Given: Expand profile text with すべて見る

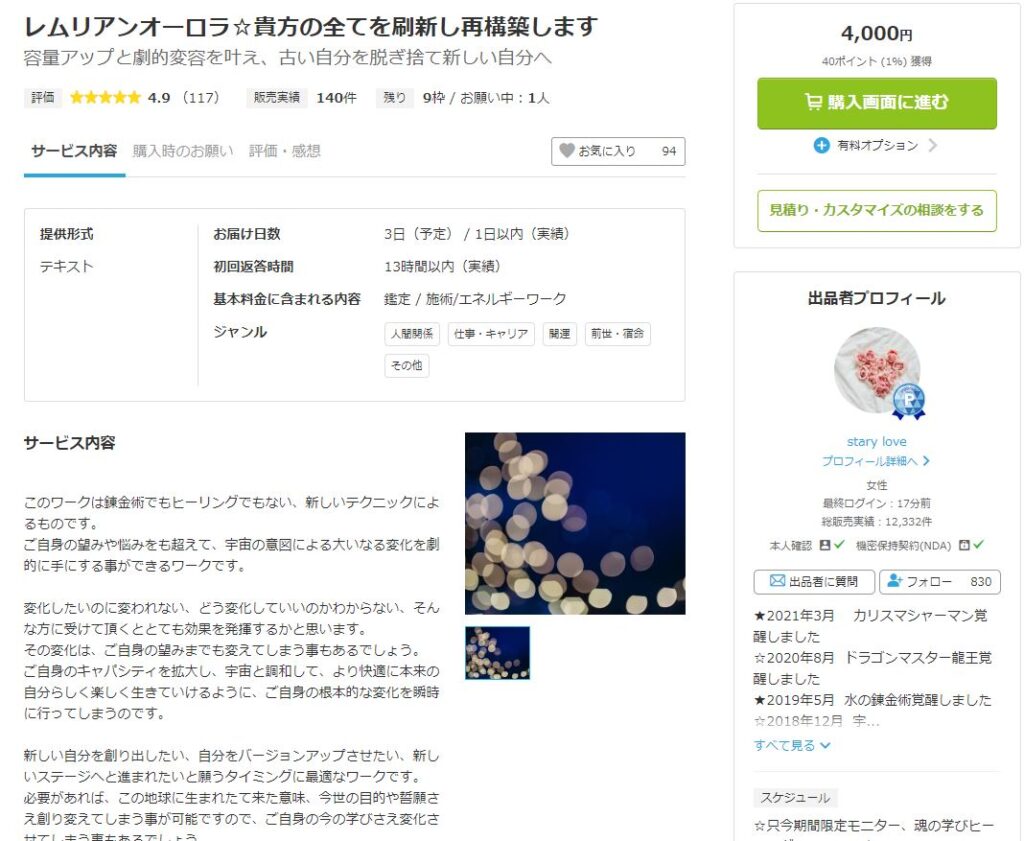Looking at the screenshot, I should [792, 745].
